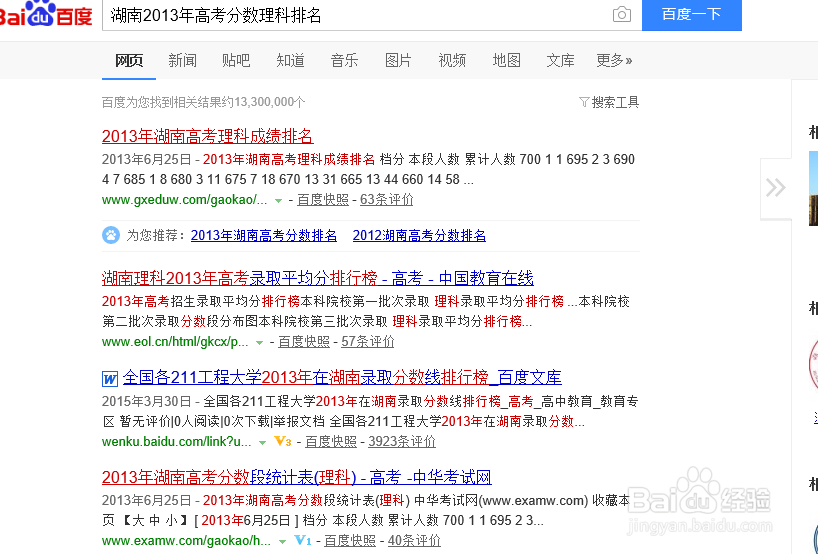Expand dropdown arrow beside examw.com URL

[282, 542]
